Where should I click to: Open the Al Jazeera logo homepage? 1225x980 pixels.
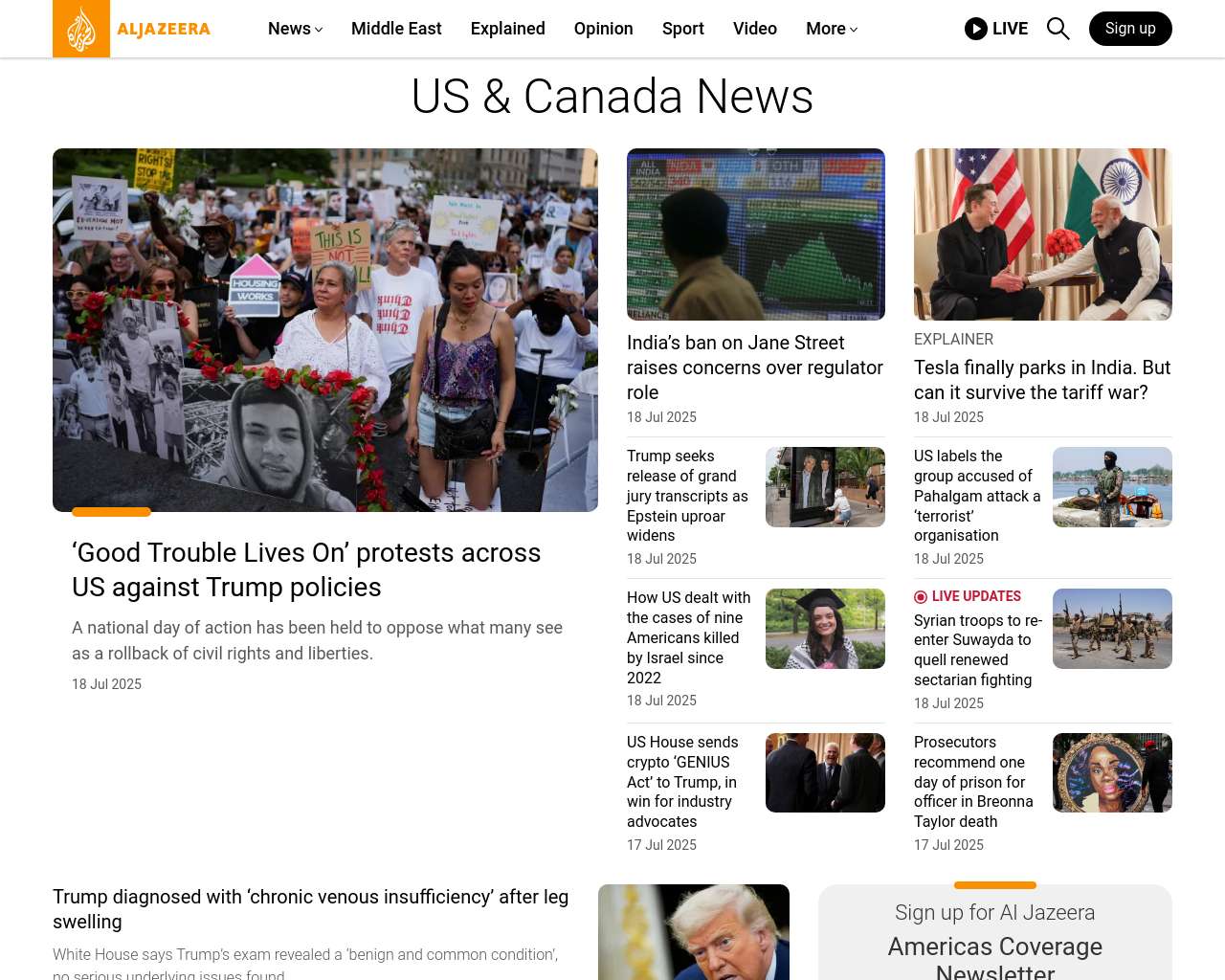click(132, 29)
